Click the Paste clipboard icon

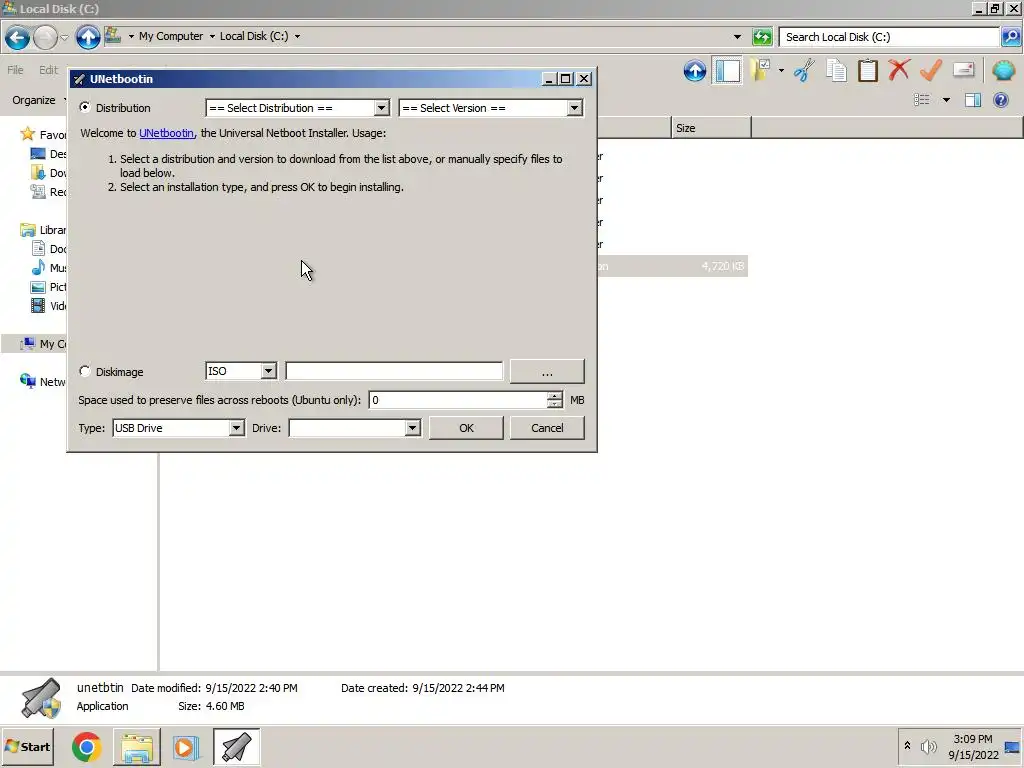click(x=868, y=70)
